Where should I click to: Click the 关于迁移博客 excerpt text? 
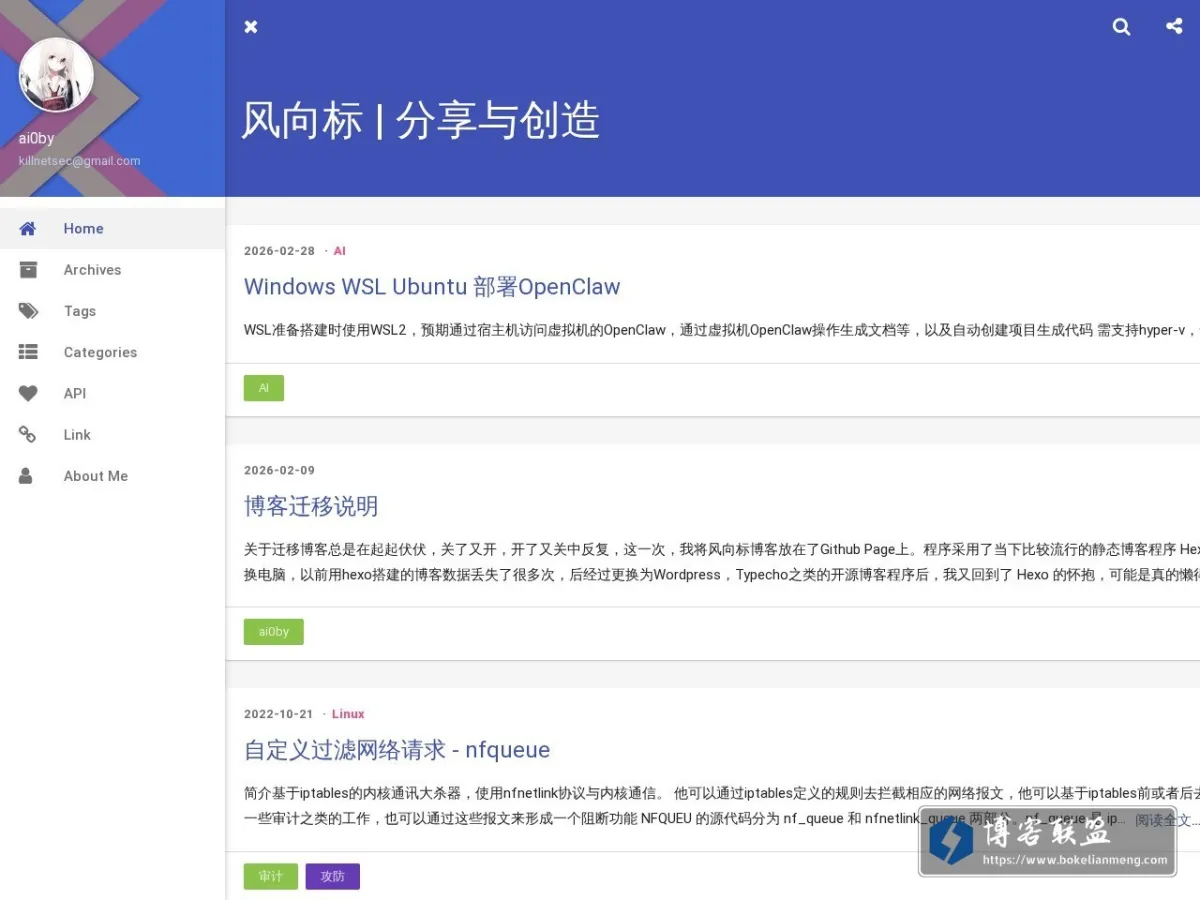point(721,562)
